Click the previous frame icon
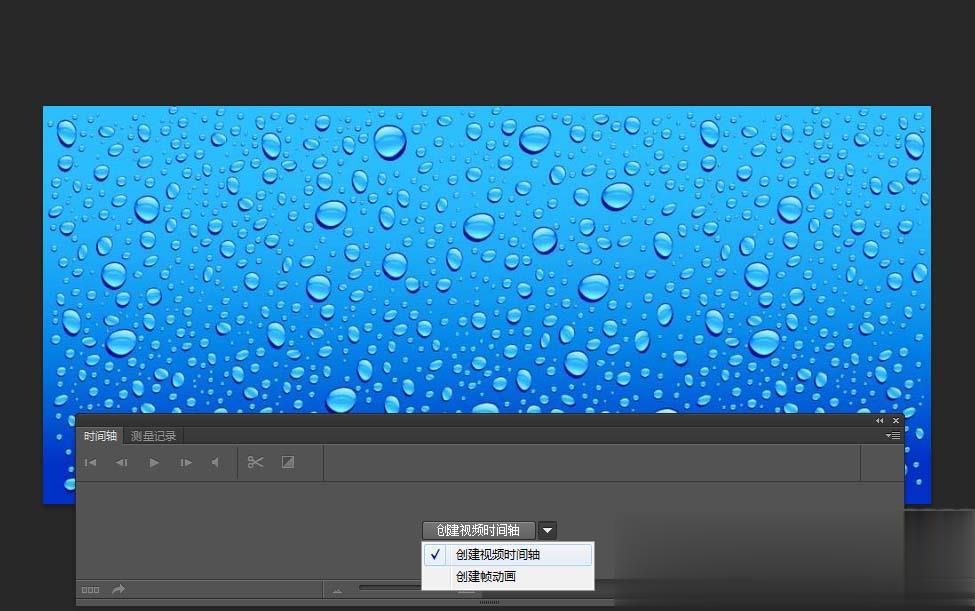The height and width of the screenshot is (611, 975). pyautogui.click(x=122, y=463)
